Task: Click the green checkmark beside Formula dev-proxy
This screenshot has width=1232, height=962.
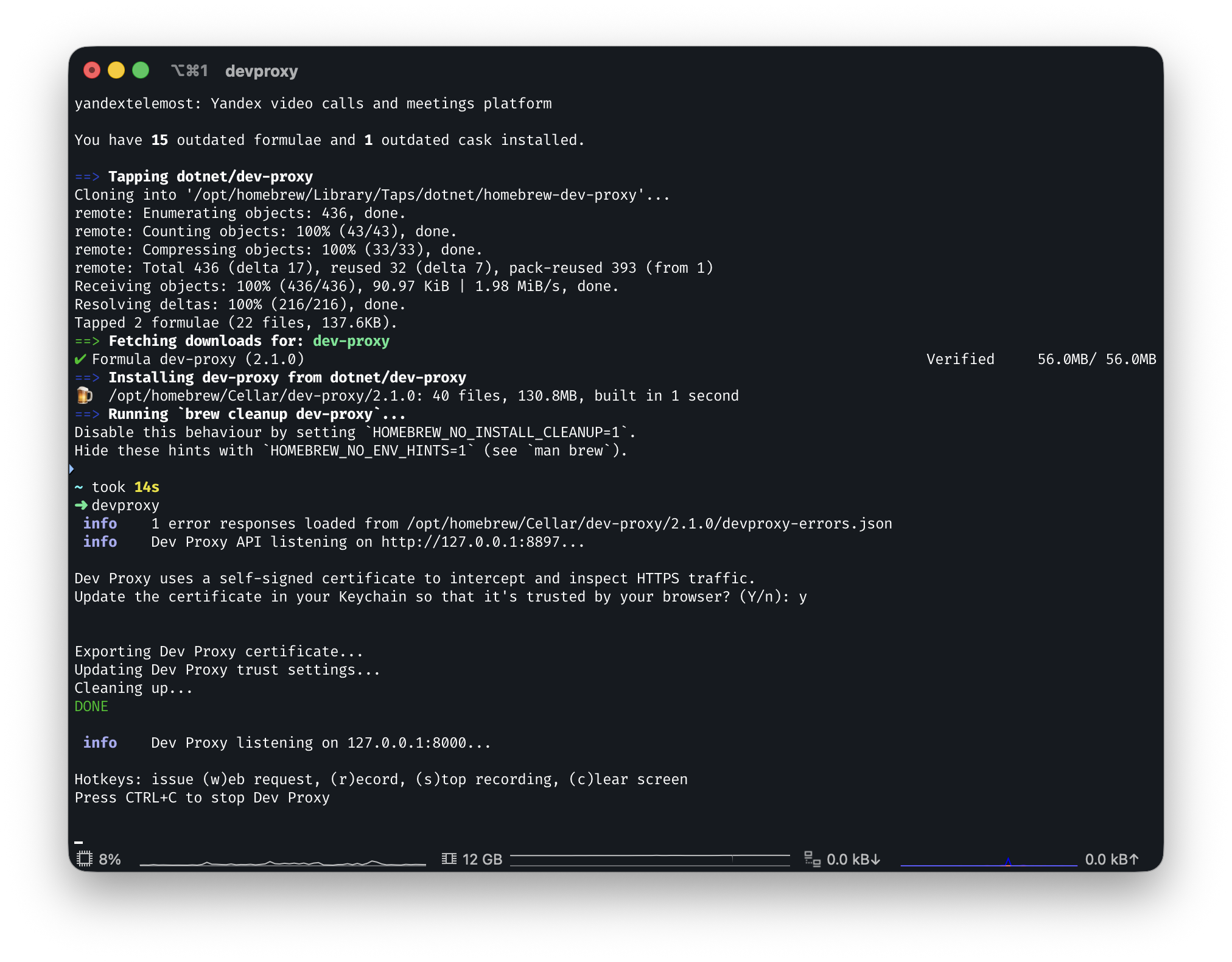Action: pyautogui.click(x=80, y=359)
